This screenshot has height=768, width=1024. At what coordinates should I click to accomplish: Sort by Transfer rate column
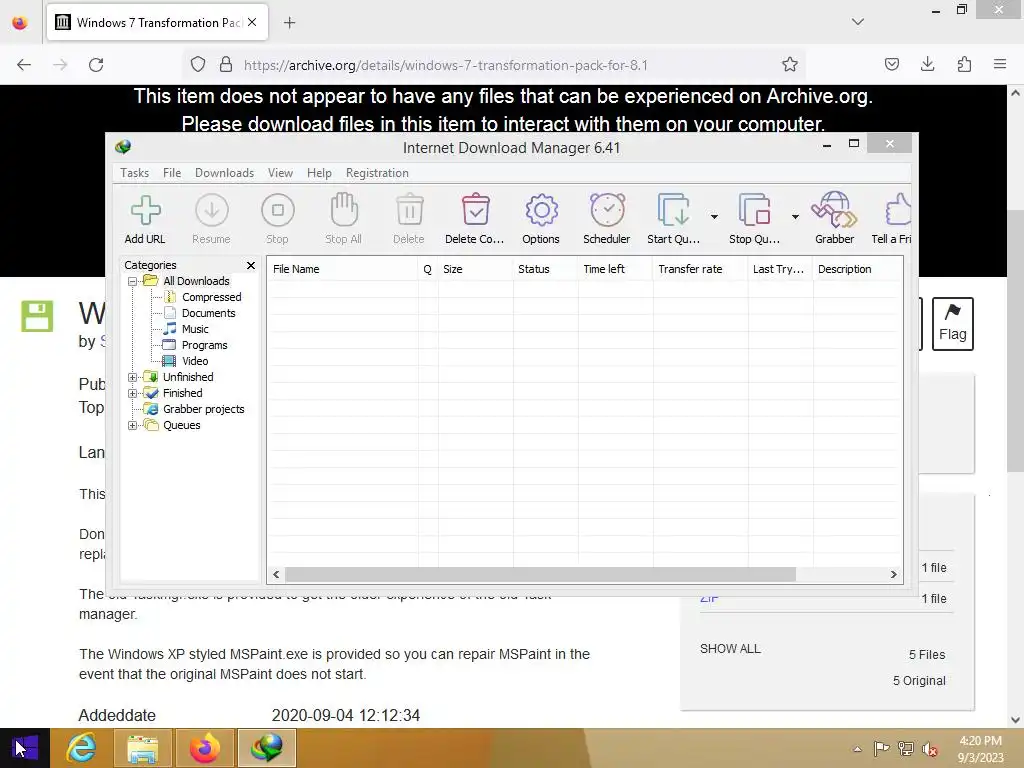click(x=700, y=269)
